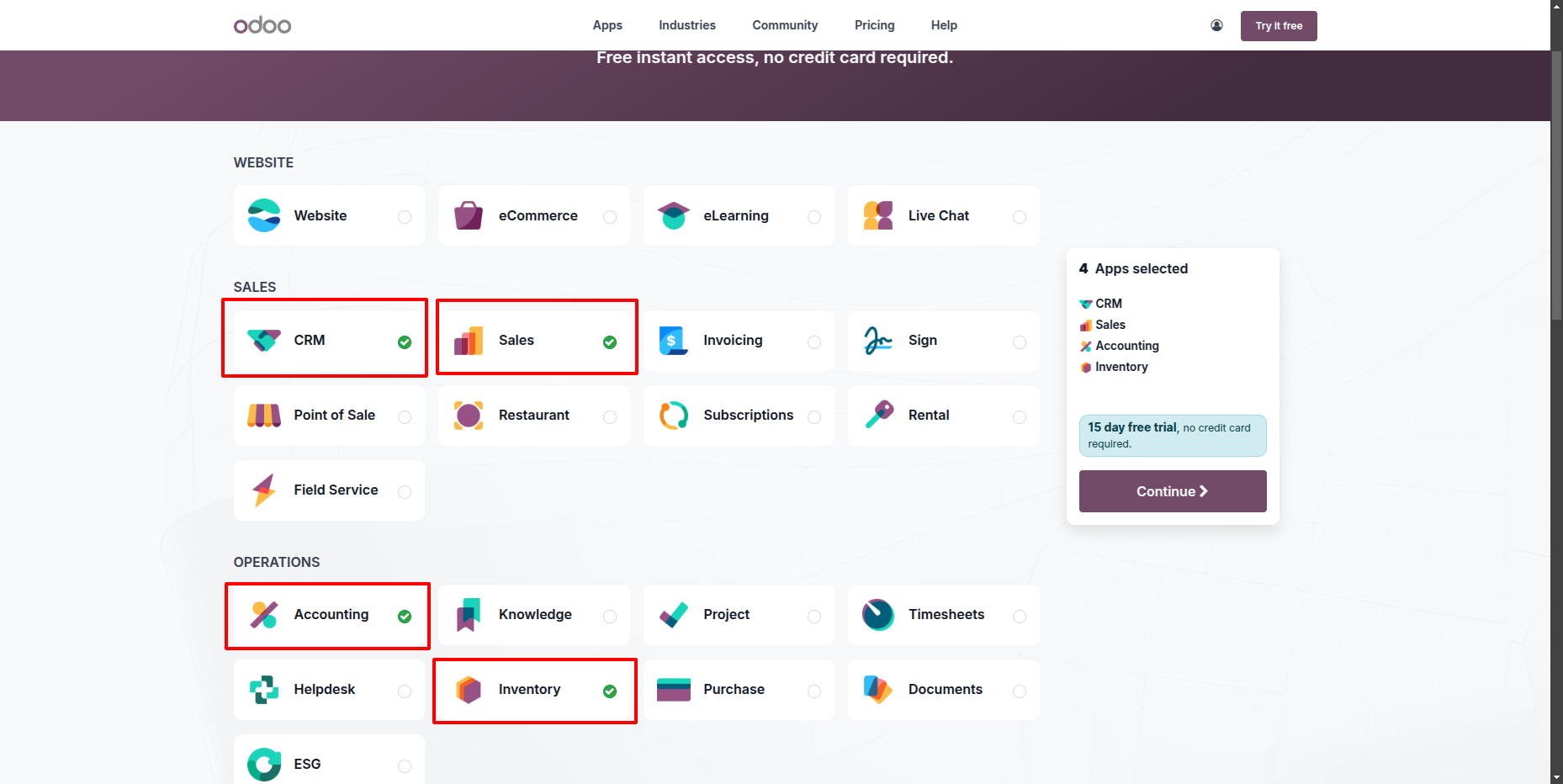Click the Try it free button

click(1279, 25)
